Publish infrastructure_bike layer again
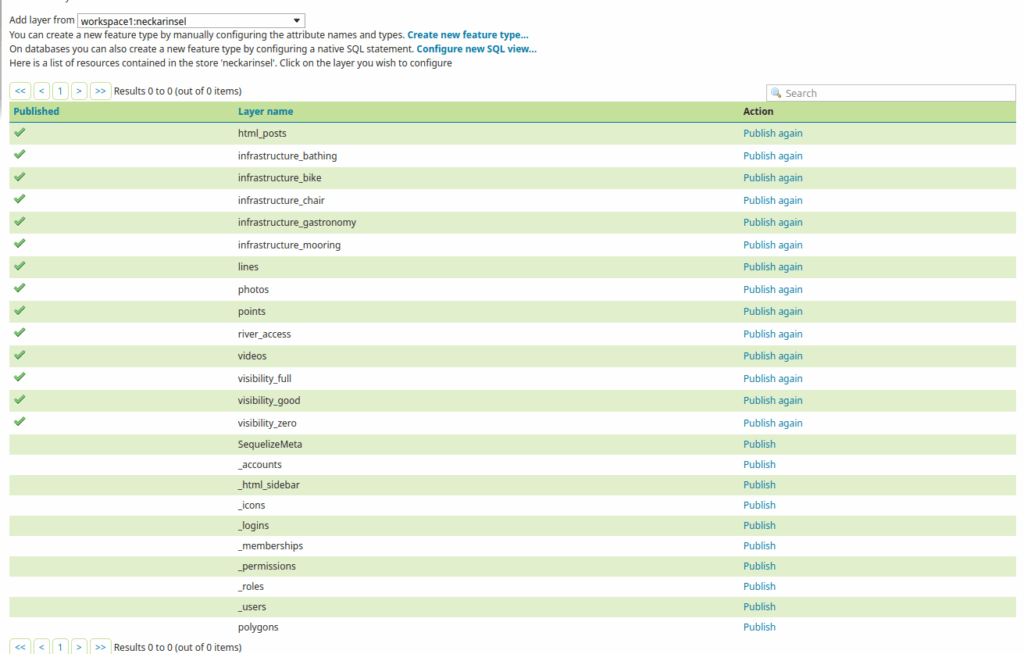The width and height of the screenshot is (1024, 654). click(773, 178)
